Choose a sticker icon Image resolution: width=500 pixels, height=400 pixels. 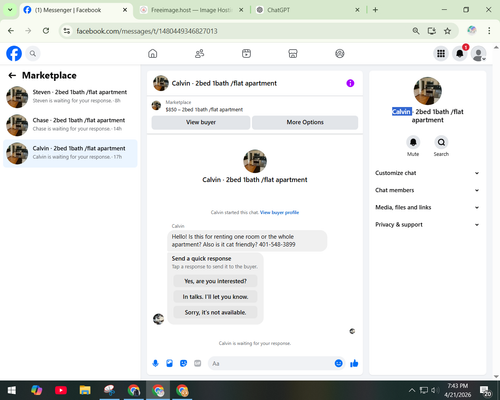pos(183,363)
